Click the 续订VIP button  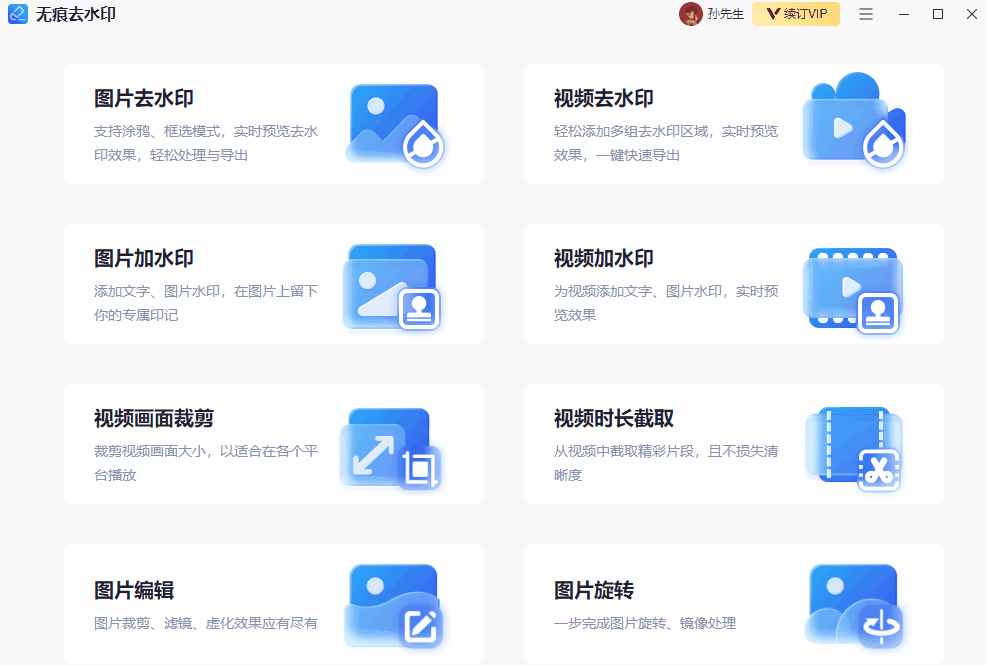796,14
